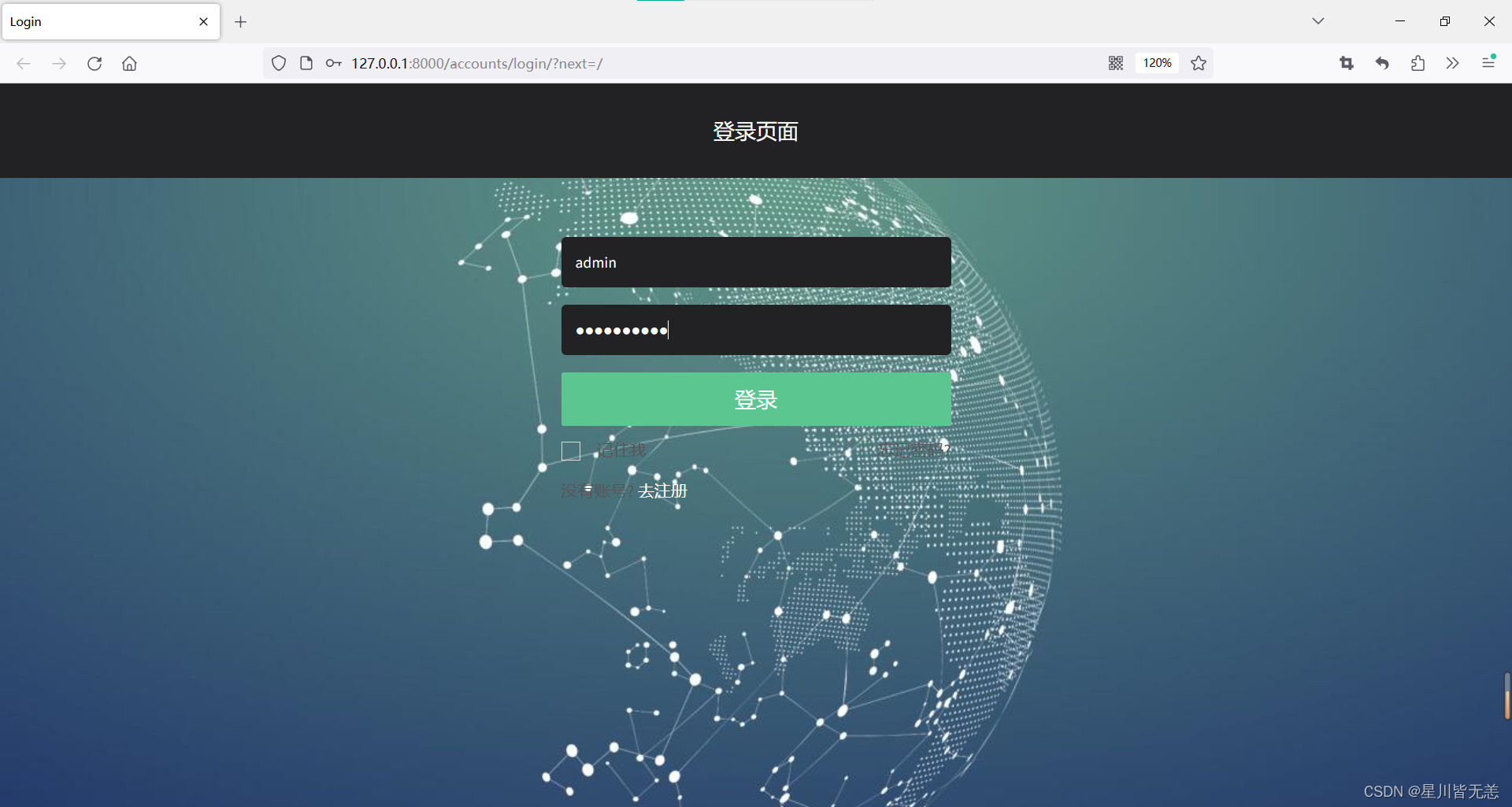1512x807 pixels.
Task: Go to the browser home page icon
Action: (x=130, y=64)
